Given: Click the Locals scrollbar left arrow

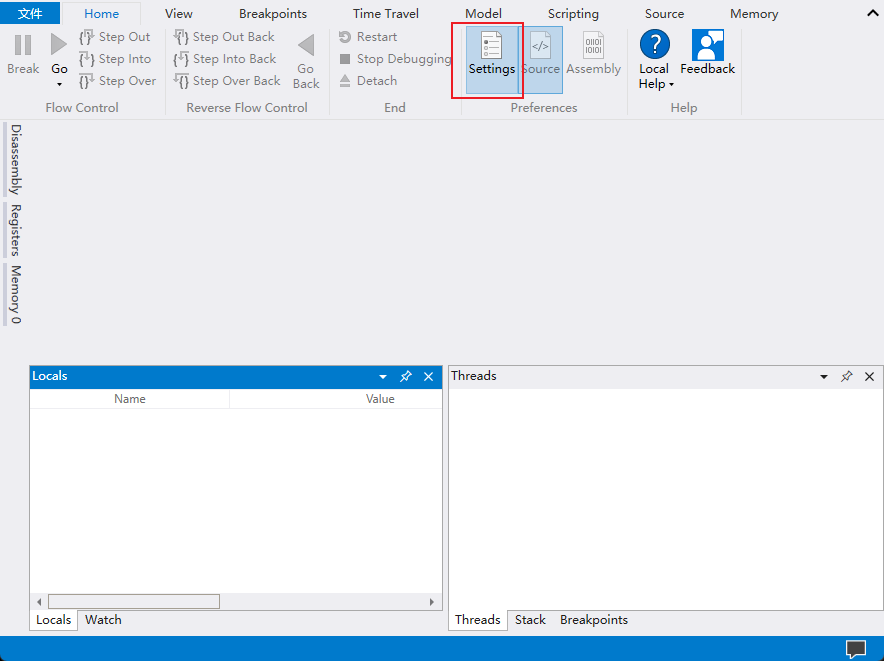Looking at the screenshot, I should (39, 602).
